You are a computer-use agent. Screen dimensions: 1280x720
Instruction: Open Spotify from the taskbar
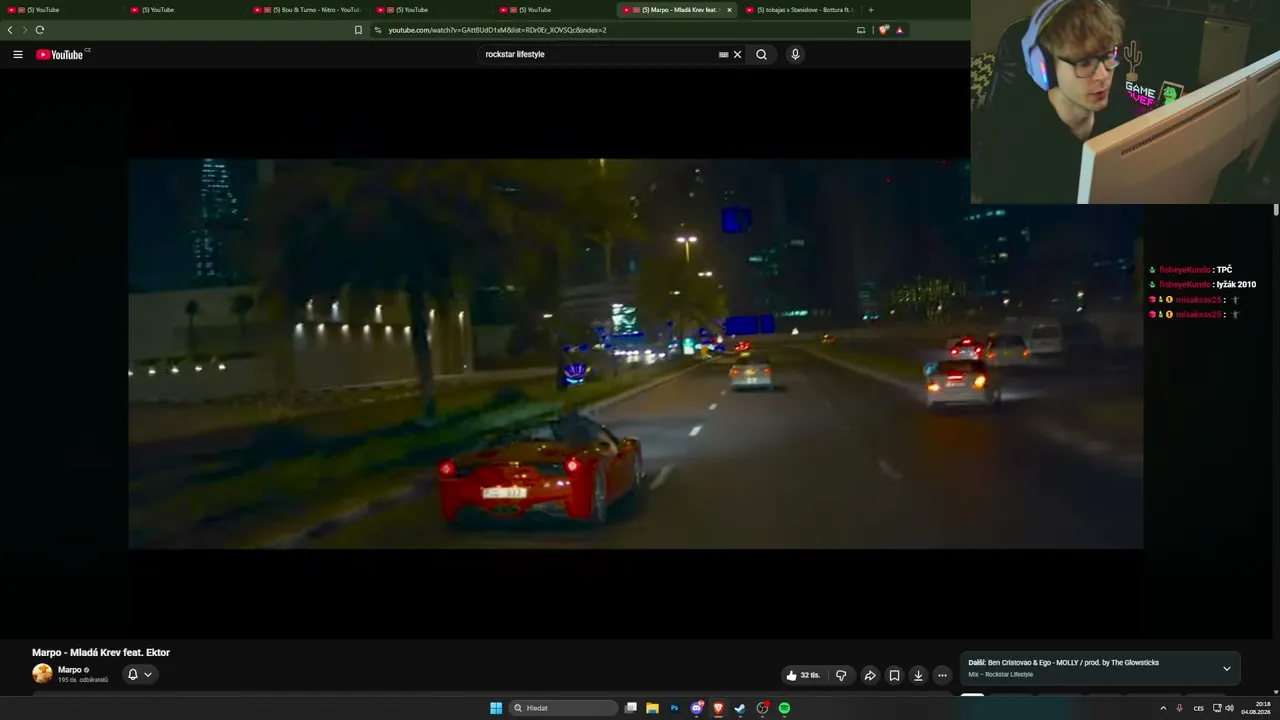click(x=784, y=708)
